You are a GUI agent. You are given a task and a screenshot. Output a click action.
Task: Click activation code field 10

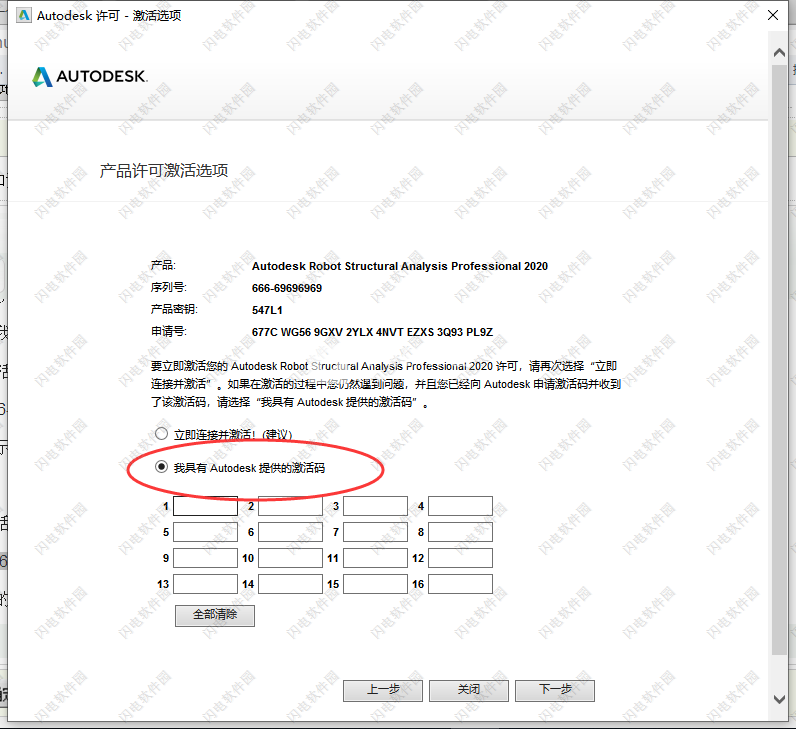[290, 558]
